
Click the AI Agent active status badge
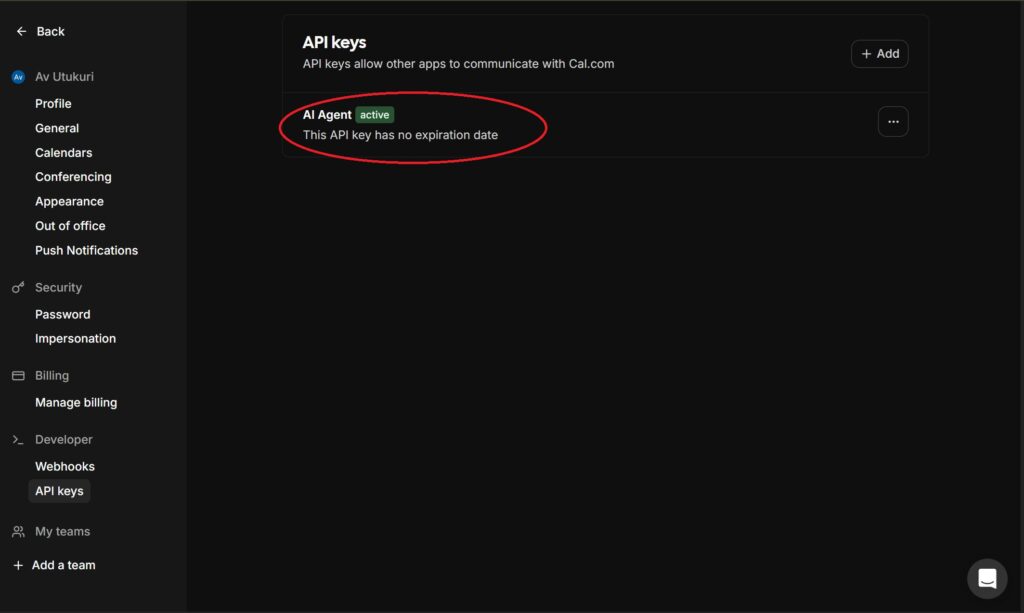(x=375, y=115)
